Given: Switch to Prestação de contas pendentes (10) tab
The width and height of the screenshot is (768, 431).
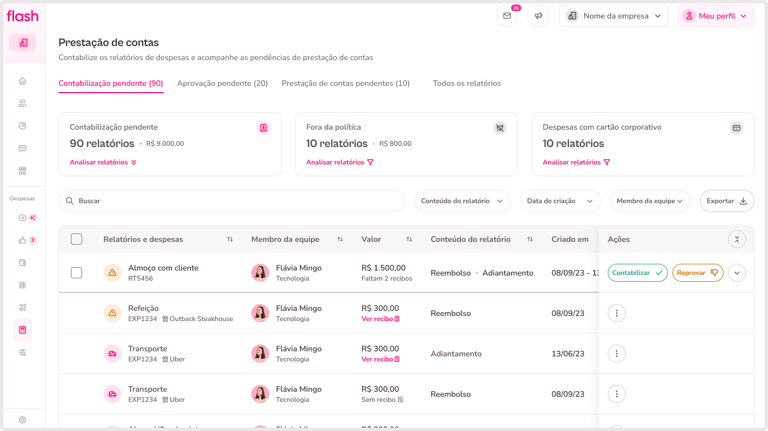Looking at the screenshot, I should [345, 83].
